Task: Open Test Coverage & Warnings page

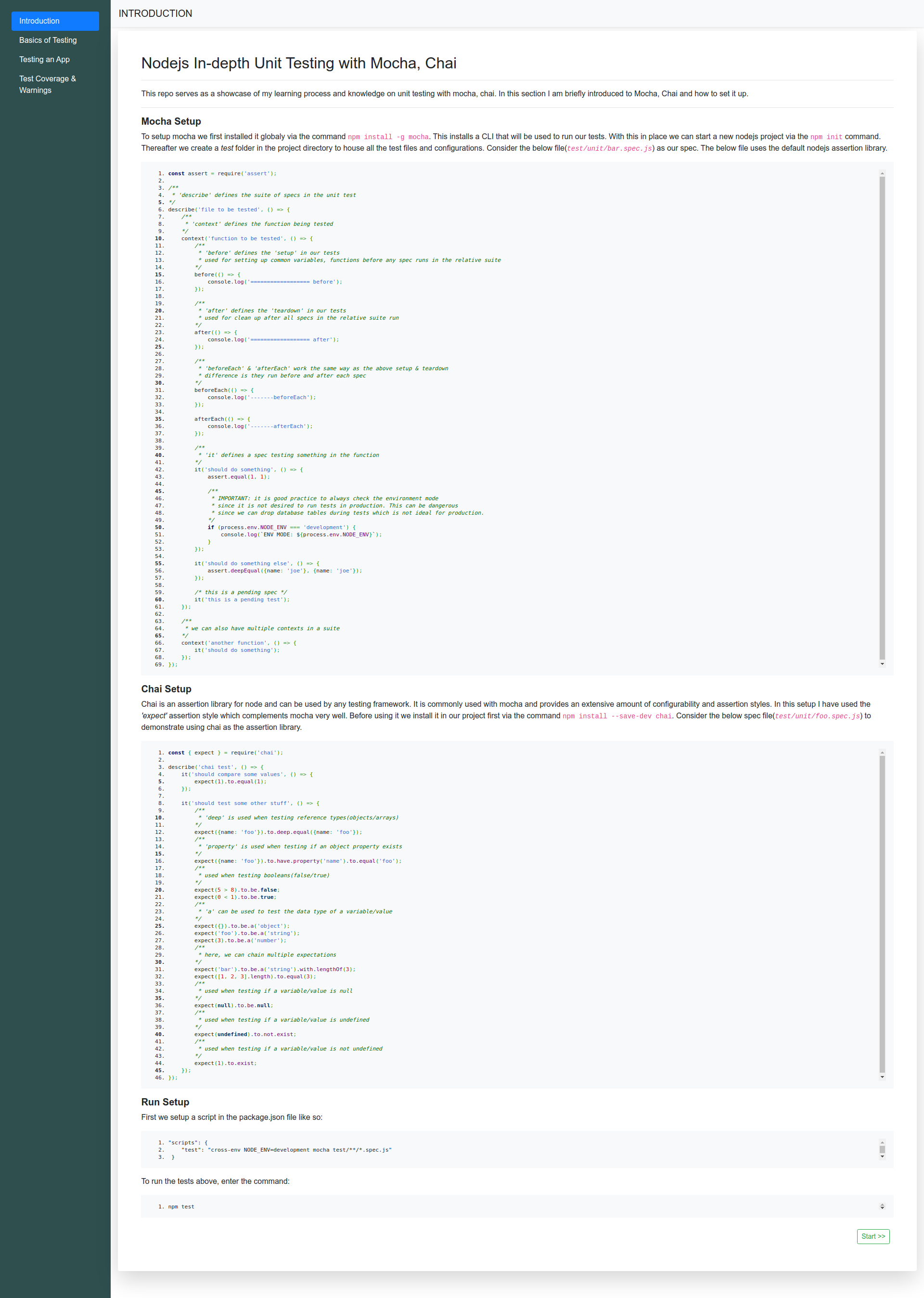Action: pos(47,84)
